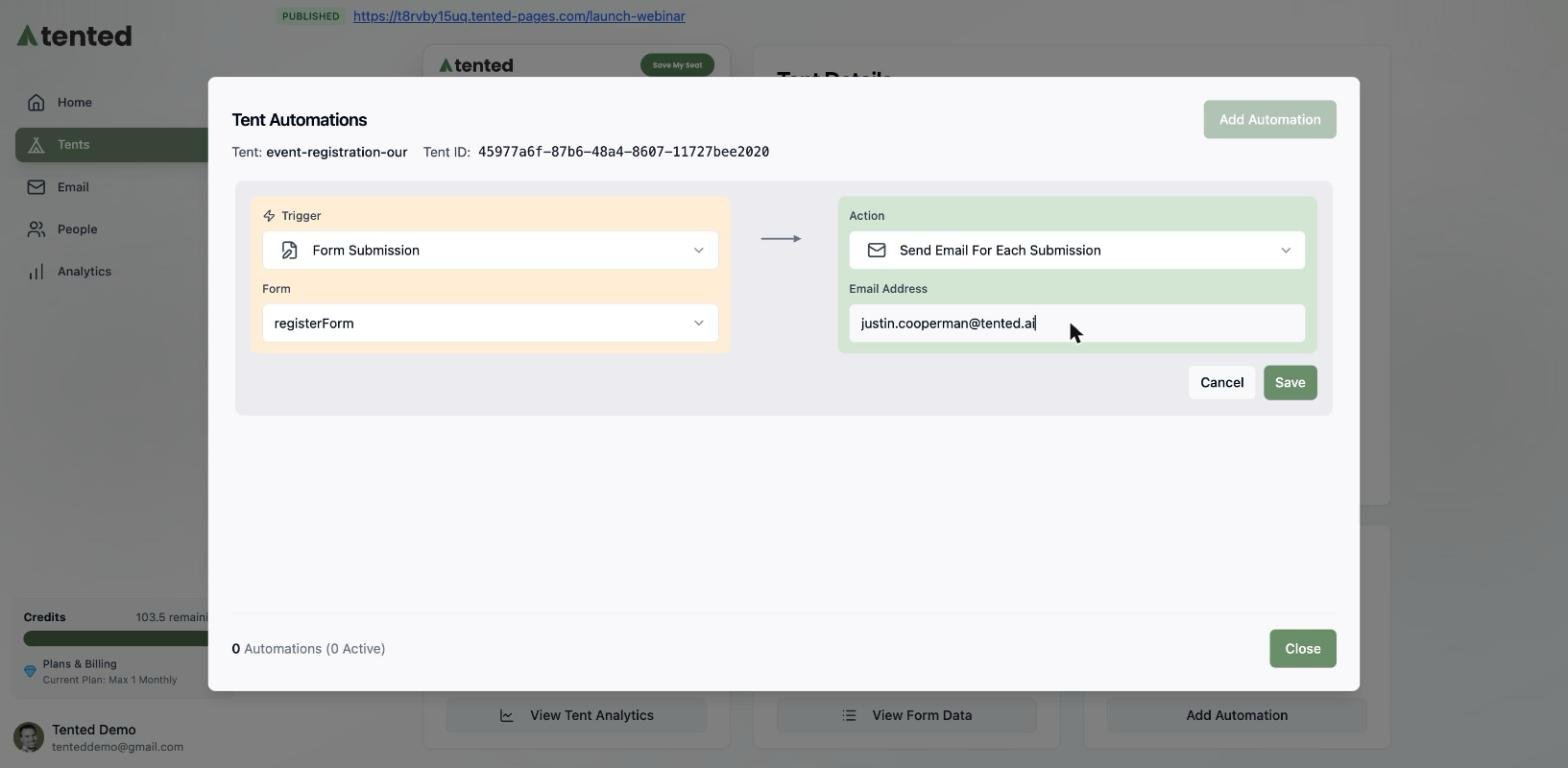This screenshot has height=768, width=1568.
Task: Click the PUBLISHED status badge
Action: [310, 16]
